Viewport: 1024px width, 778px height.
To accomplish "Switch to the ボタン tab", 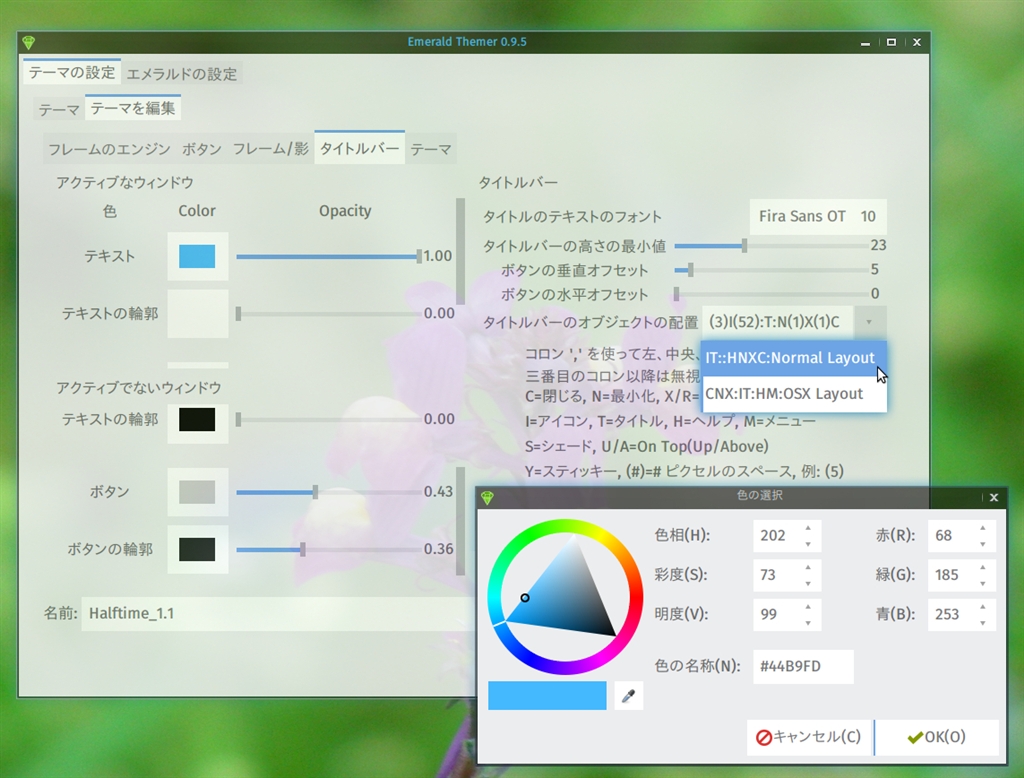I will coord(202,149).
